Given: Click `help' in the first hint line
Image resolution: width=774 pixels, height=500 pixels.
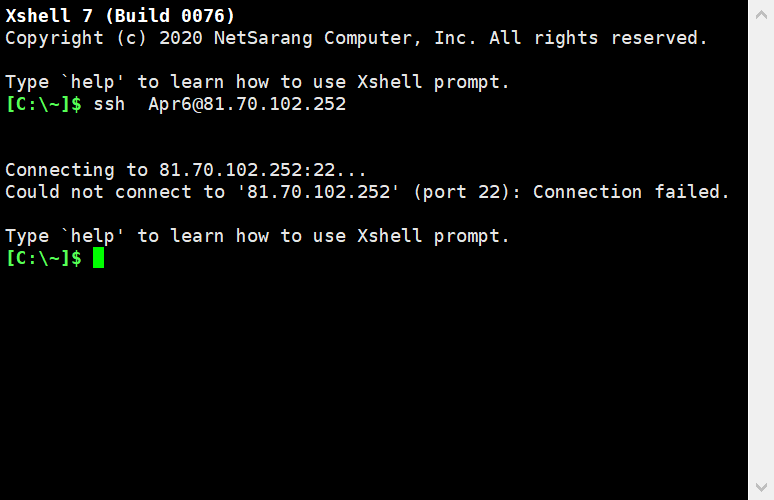Looking at the screenshot, I should (x=92, y=82).
